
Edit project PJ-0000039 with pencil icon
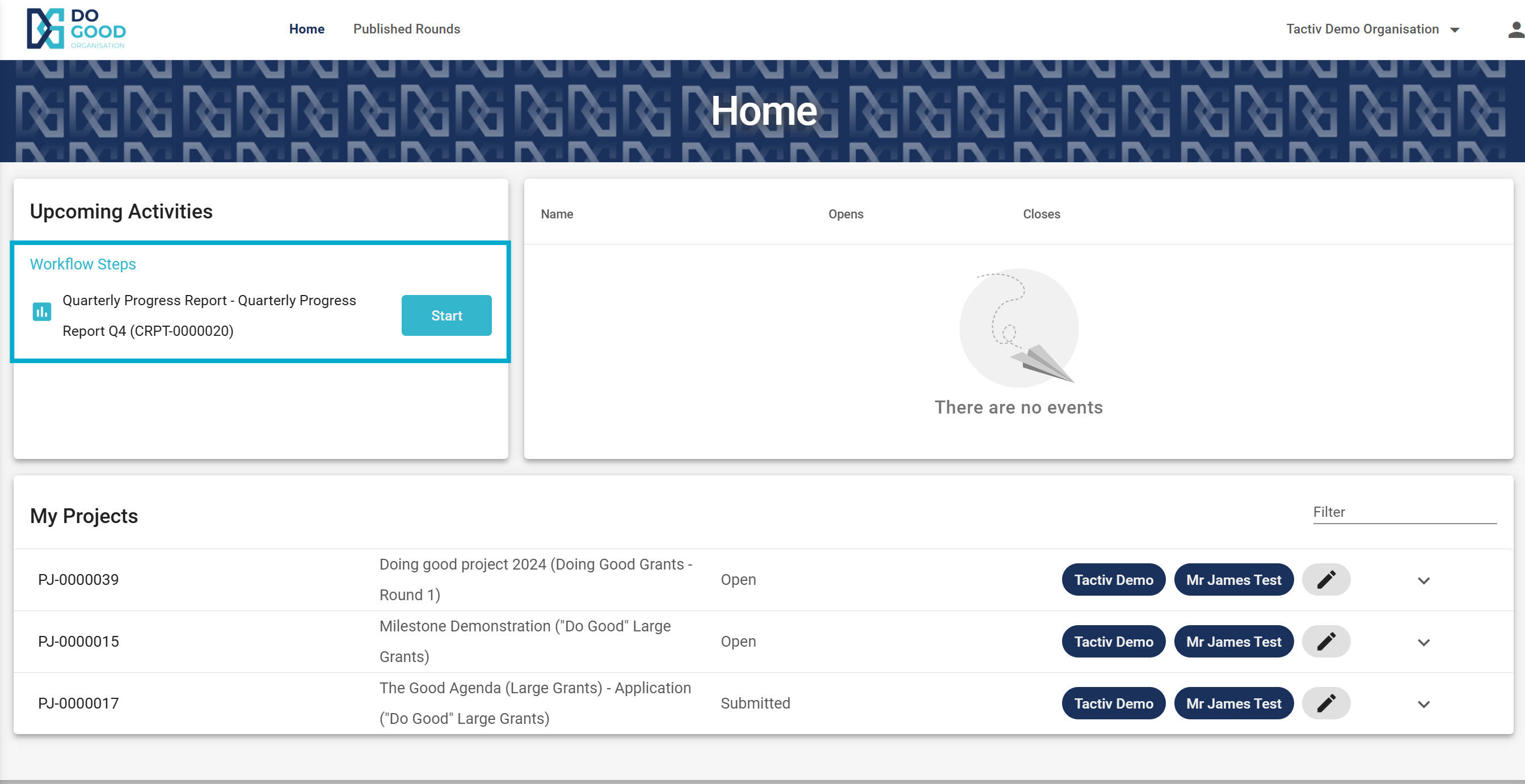[1325, 579]
